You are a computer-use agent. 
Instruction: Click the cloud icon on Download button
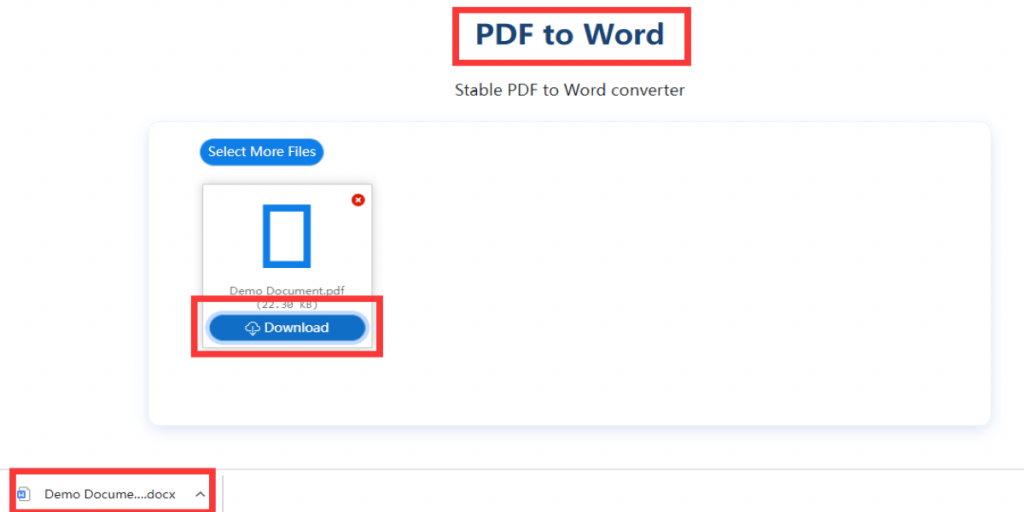tap(253, 328)
